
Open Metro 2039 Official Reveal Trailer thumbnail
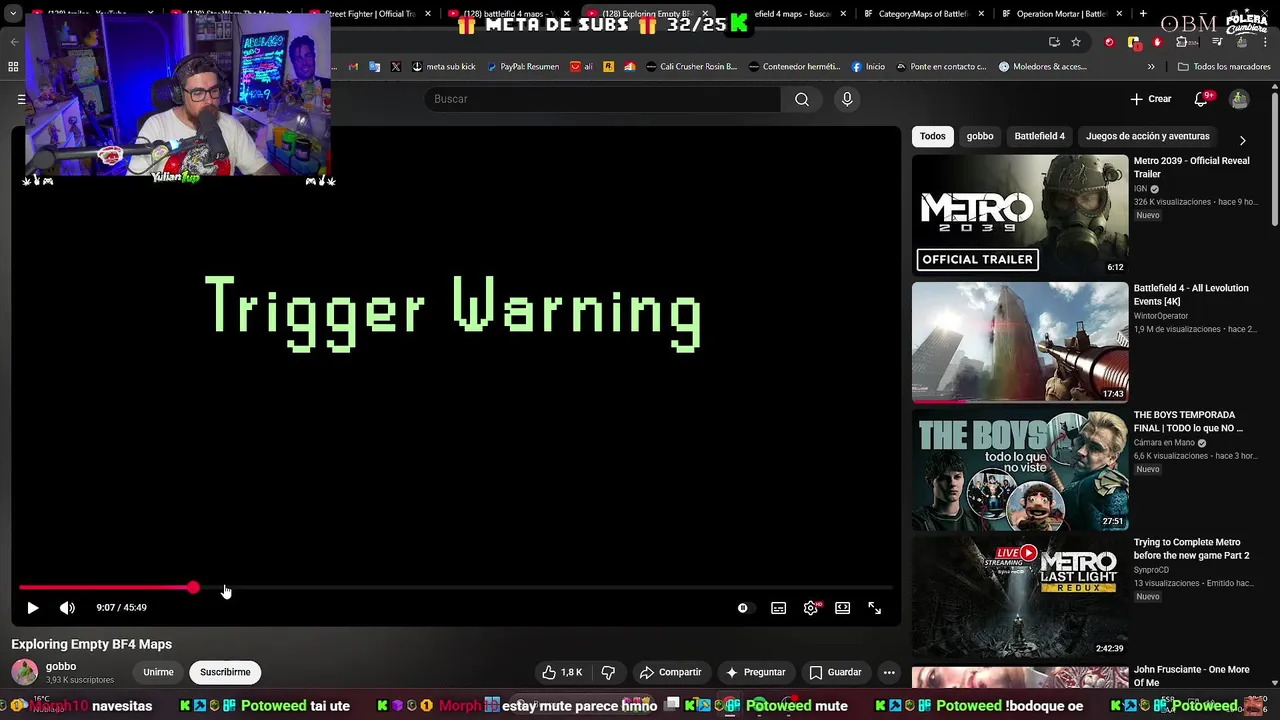pyautogui.click(x=1020, y=215)
